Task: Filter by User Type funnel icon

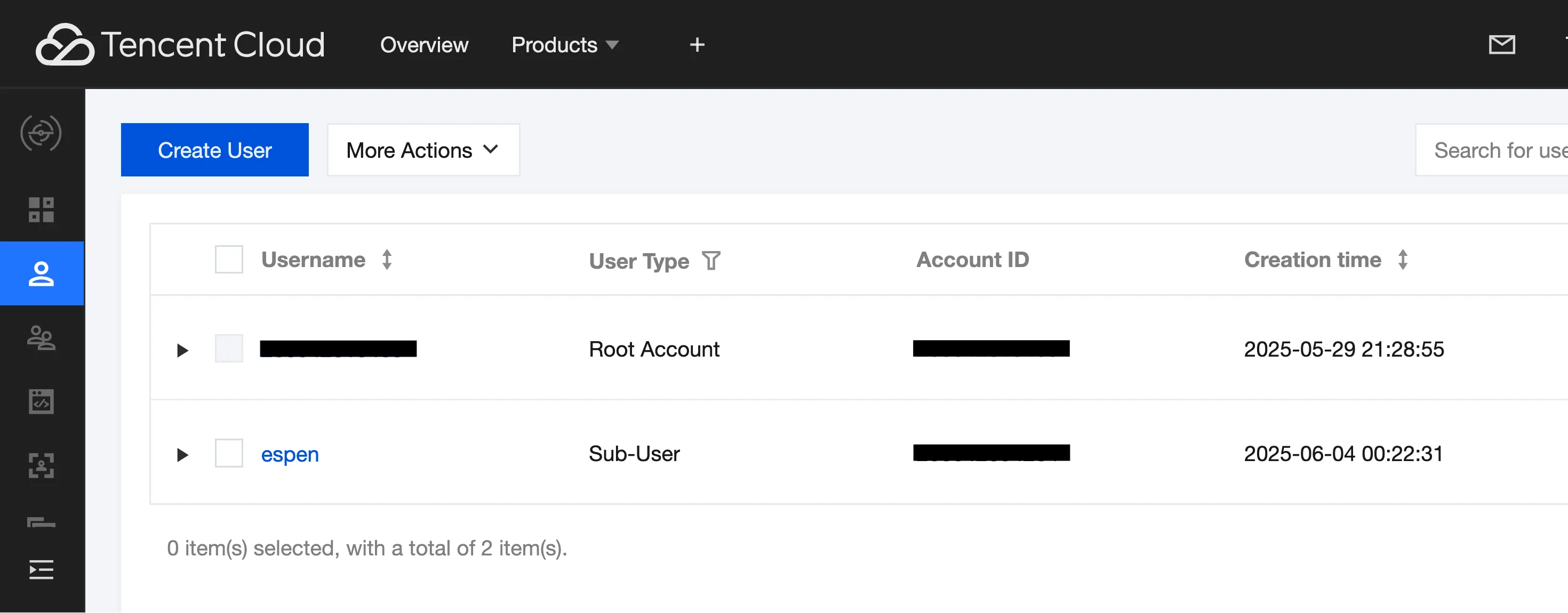Action: pyautogui.click(x=711, y=261)
